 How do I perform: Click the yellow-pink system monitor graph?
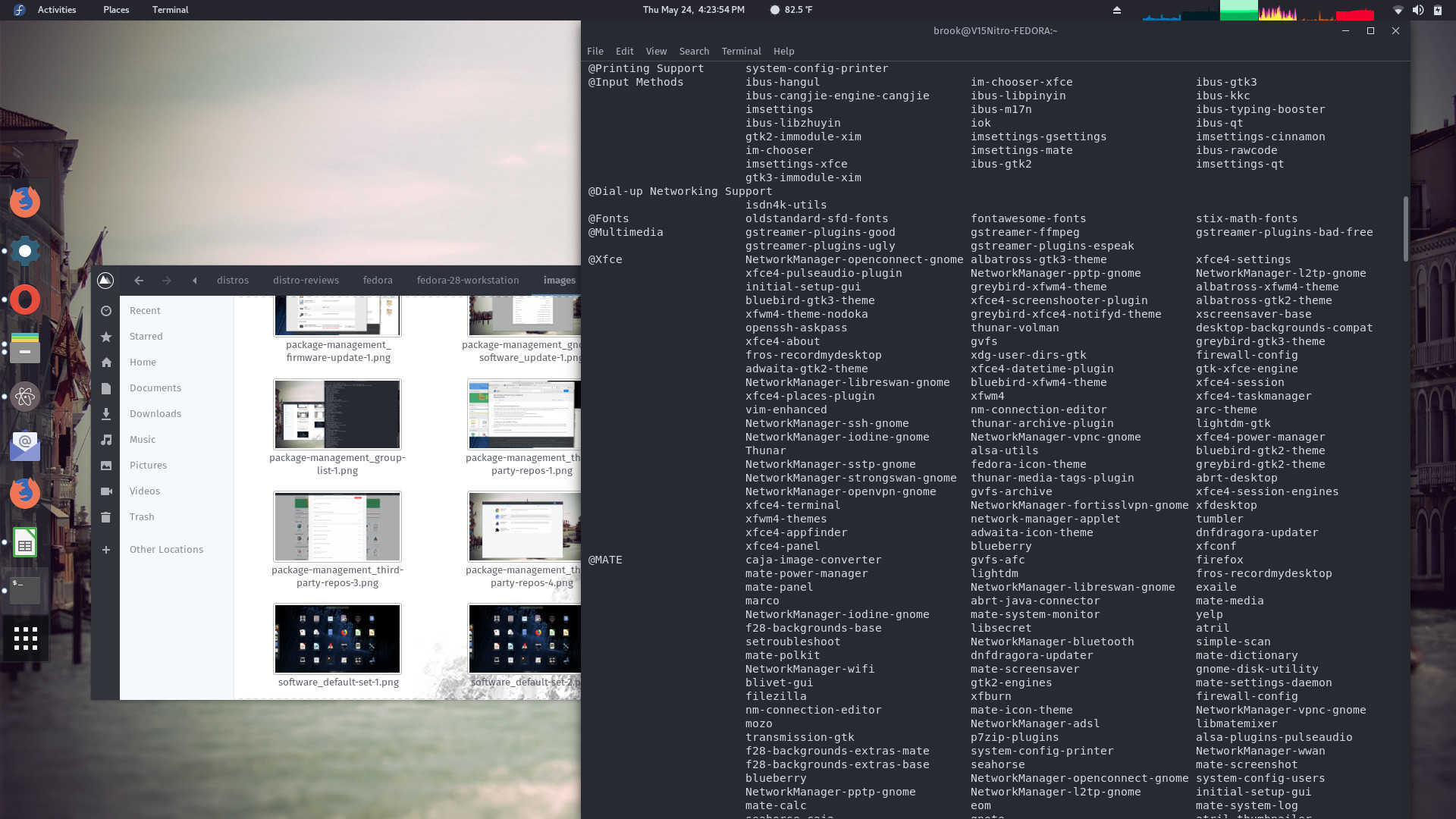[x=1278, y=11]
